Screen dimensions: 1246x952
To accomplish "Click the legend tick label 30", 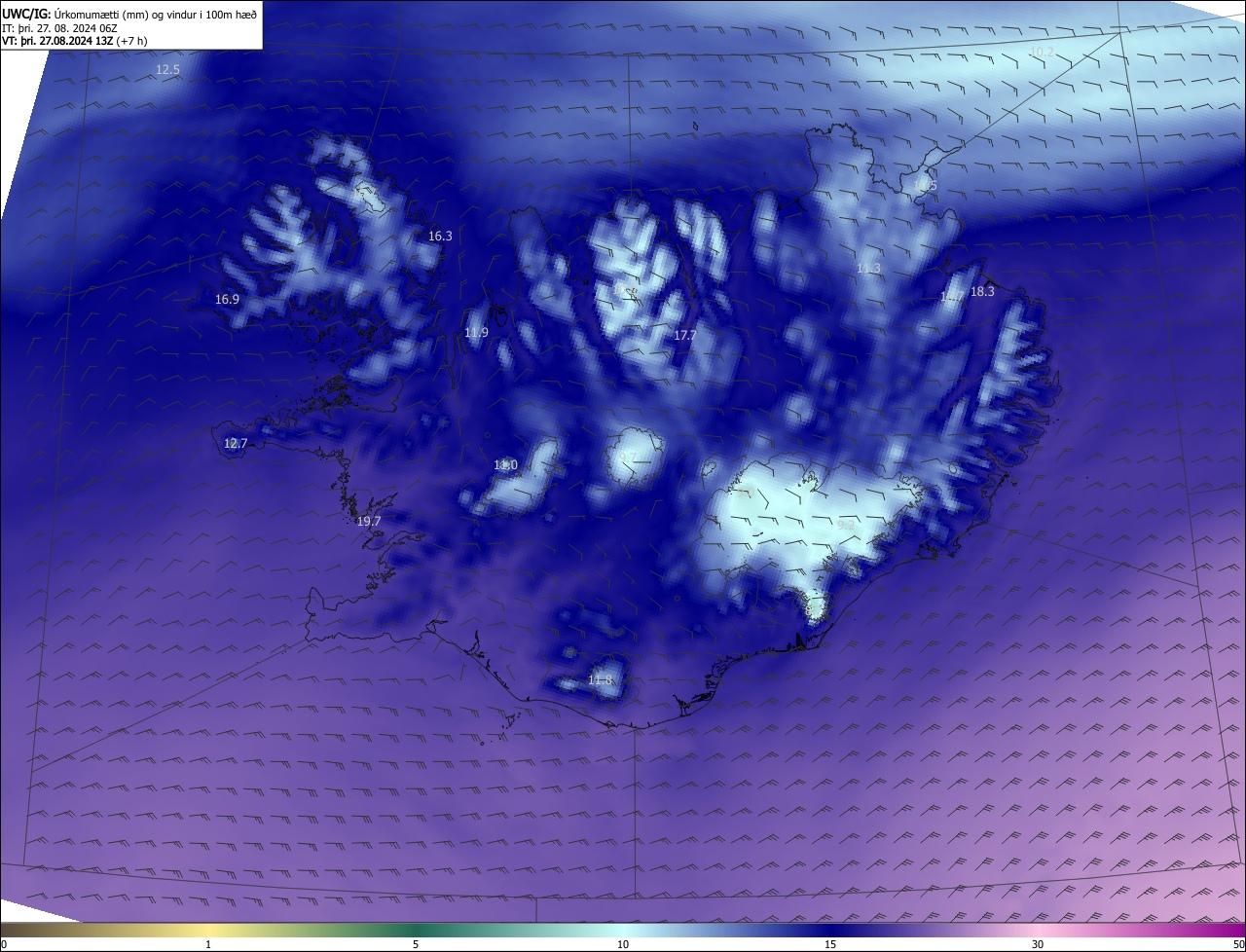I will point(1038,945).
